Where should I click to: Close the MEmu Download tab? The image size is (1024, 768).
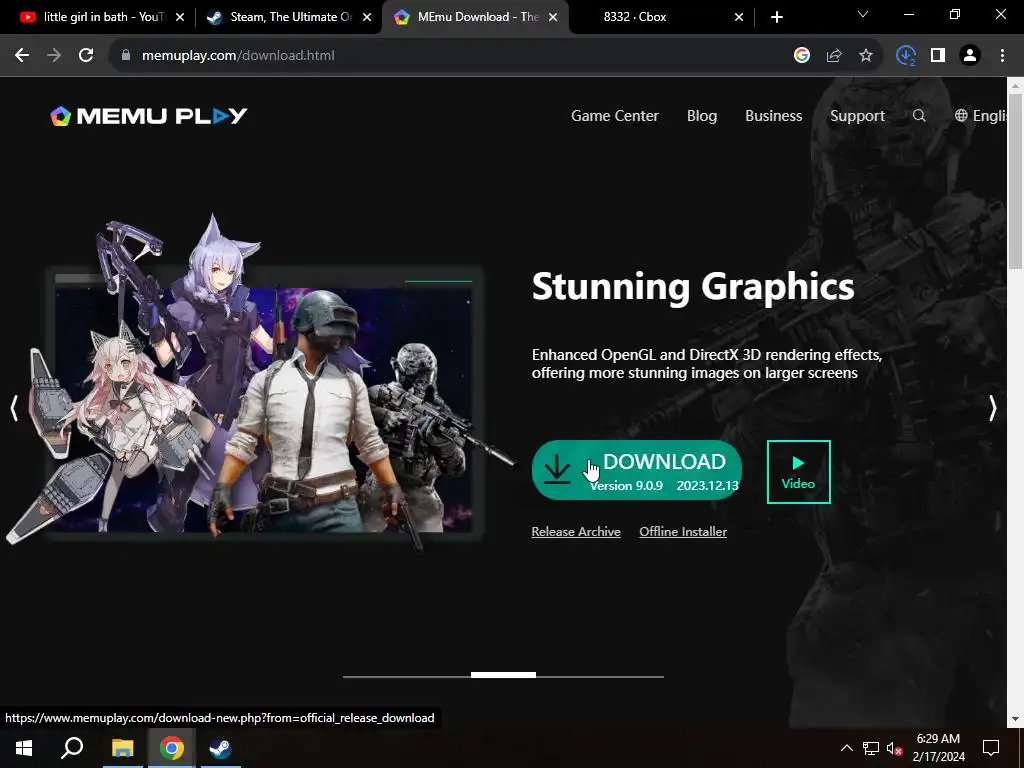(x=553, y=17)
